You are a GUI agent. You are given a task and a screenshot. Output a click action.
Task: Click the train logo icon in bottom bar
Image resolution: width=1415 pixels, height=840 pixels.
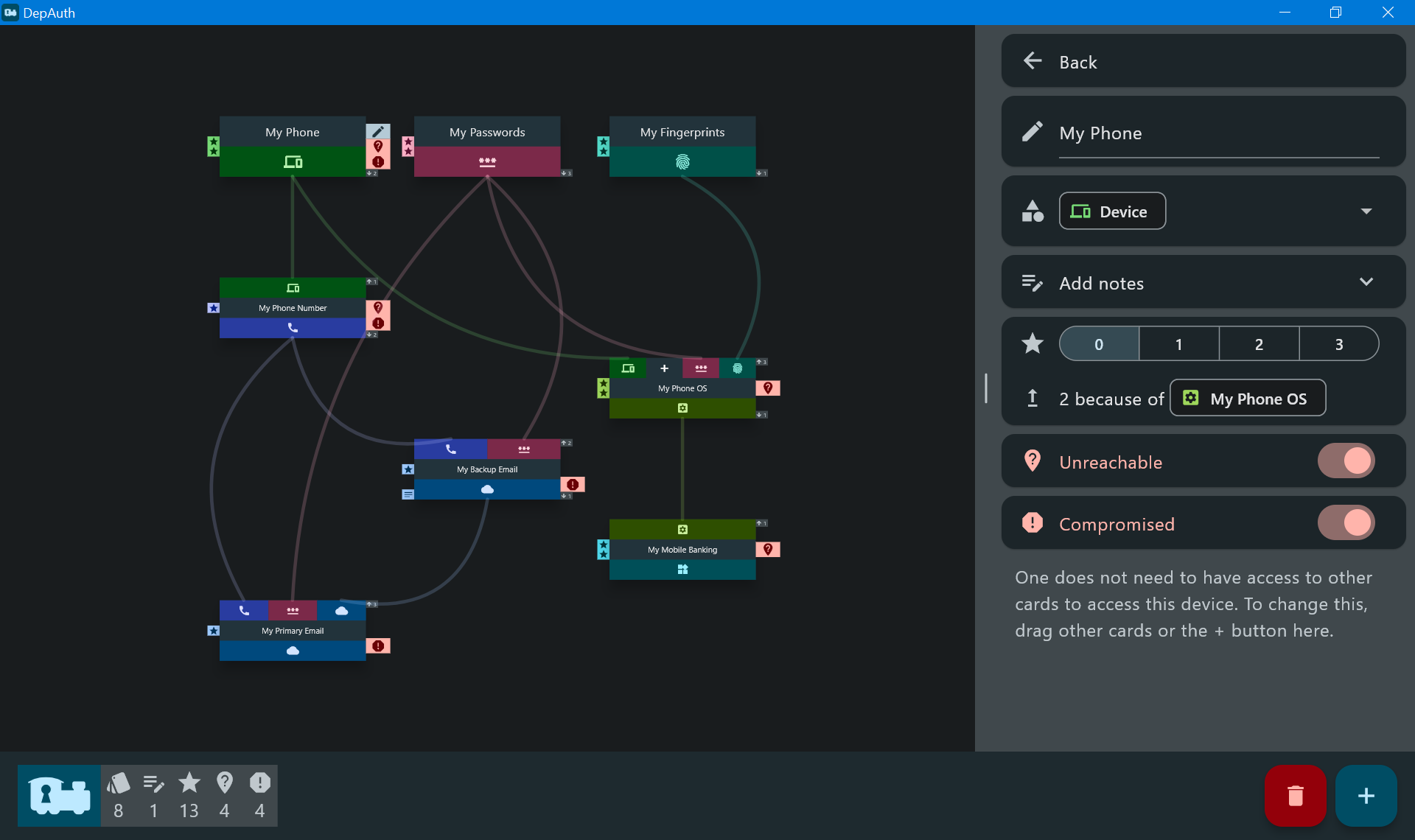click(60, 795)
